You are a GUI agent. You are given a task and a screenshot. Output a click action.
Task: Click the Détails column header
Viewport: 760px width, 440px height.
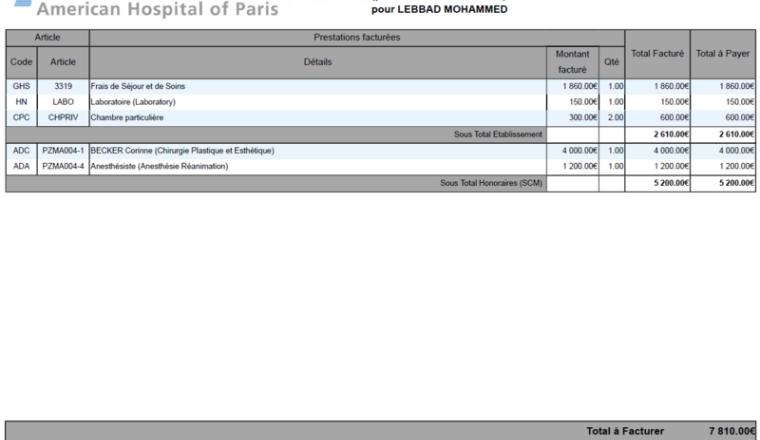(x=318, y=62)
